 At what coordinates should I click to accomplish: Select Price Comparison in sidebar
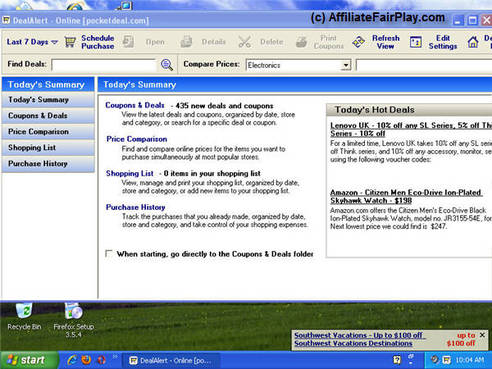[48, 132]
